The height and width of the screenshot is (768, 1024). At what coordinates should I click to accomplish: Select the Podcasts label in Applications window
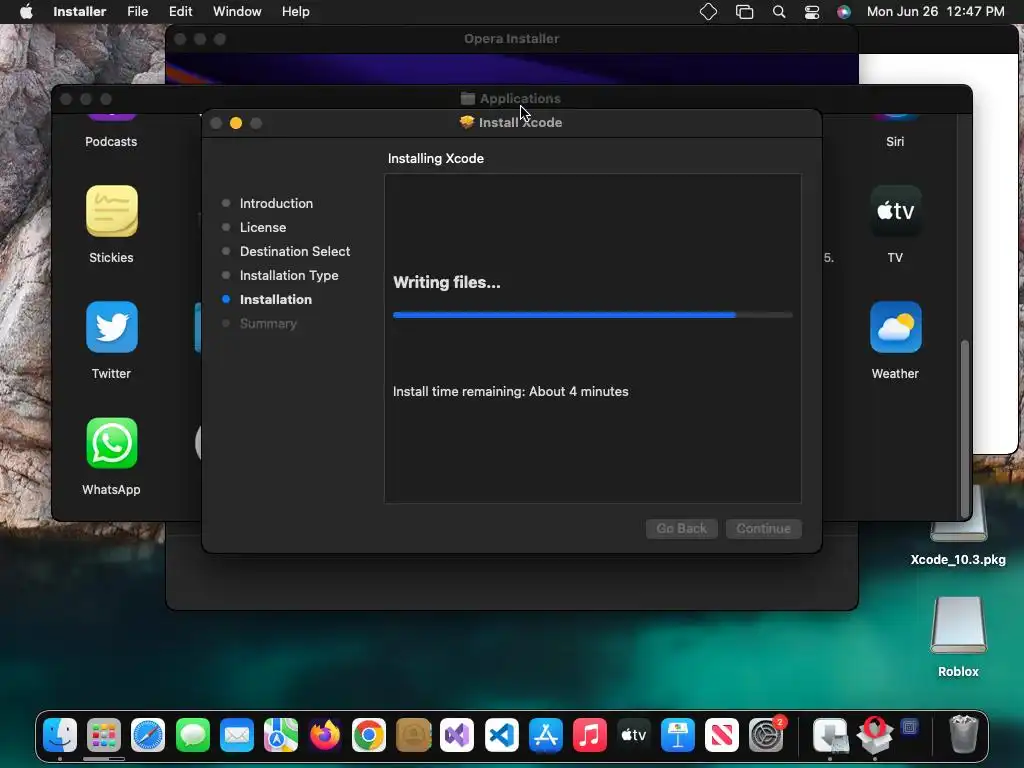[111, 142]
